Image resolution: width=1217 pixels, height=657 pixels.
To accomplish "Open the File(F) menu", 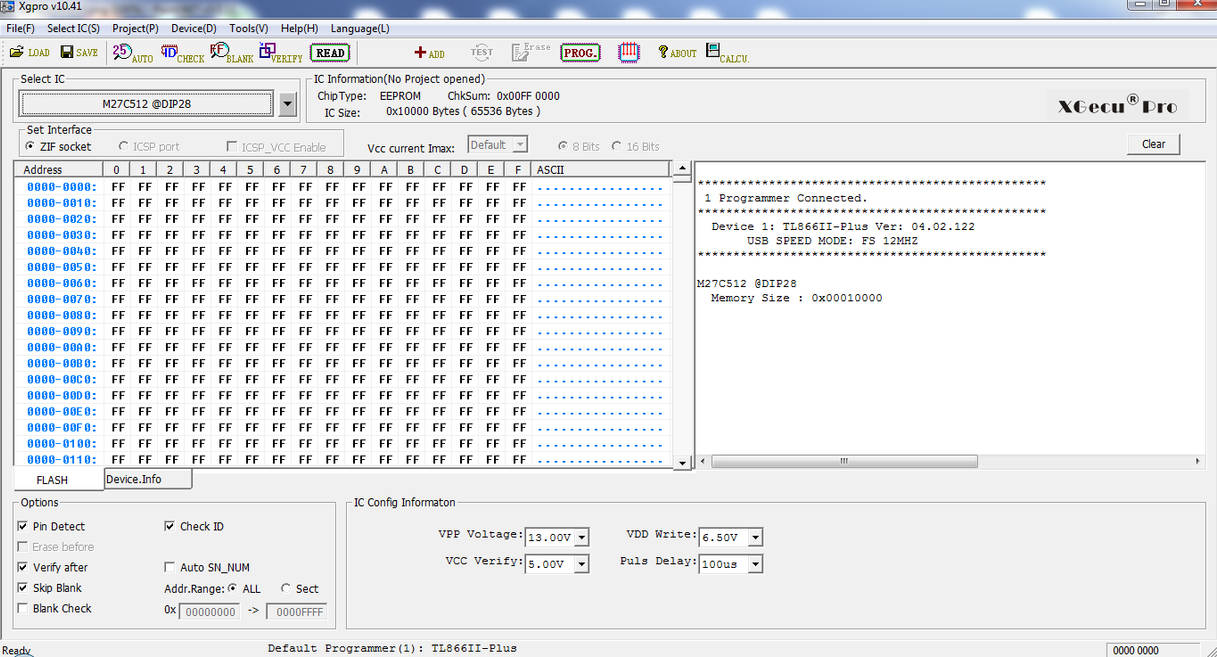I will (x=20, y=28).
